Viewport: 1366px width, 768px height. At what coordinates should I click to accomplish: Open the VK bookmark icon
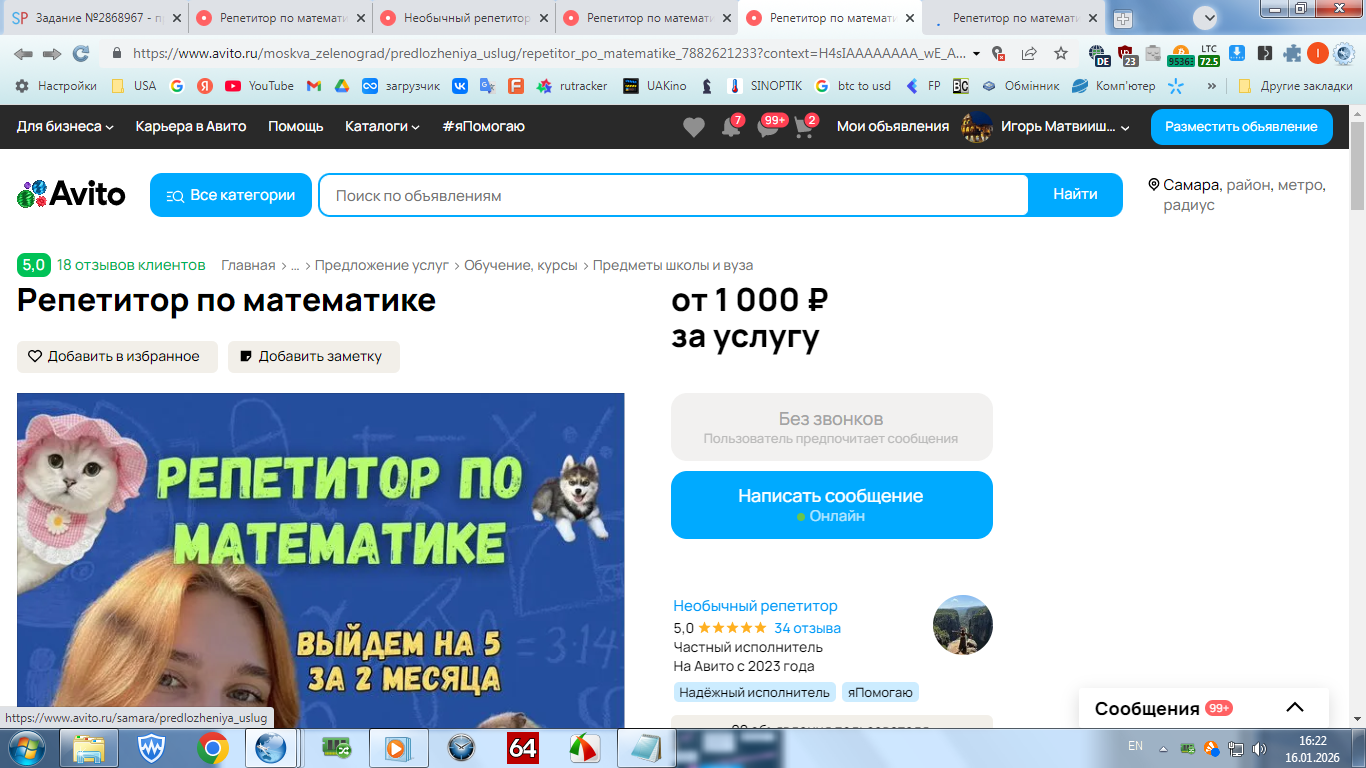pyautogui.click(x=460, y=86)
